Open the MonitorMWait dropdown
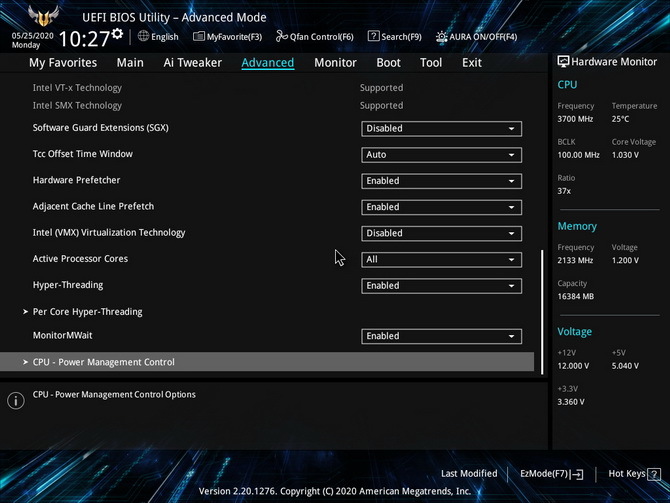Screen dimensions: 670x503 pyautogui.click(x=441, y=336)
